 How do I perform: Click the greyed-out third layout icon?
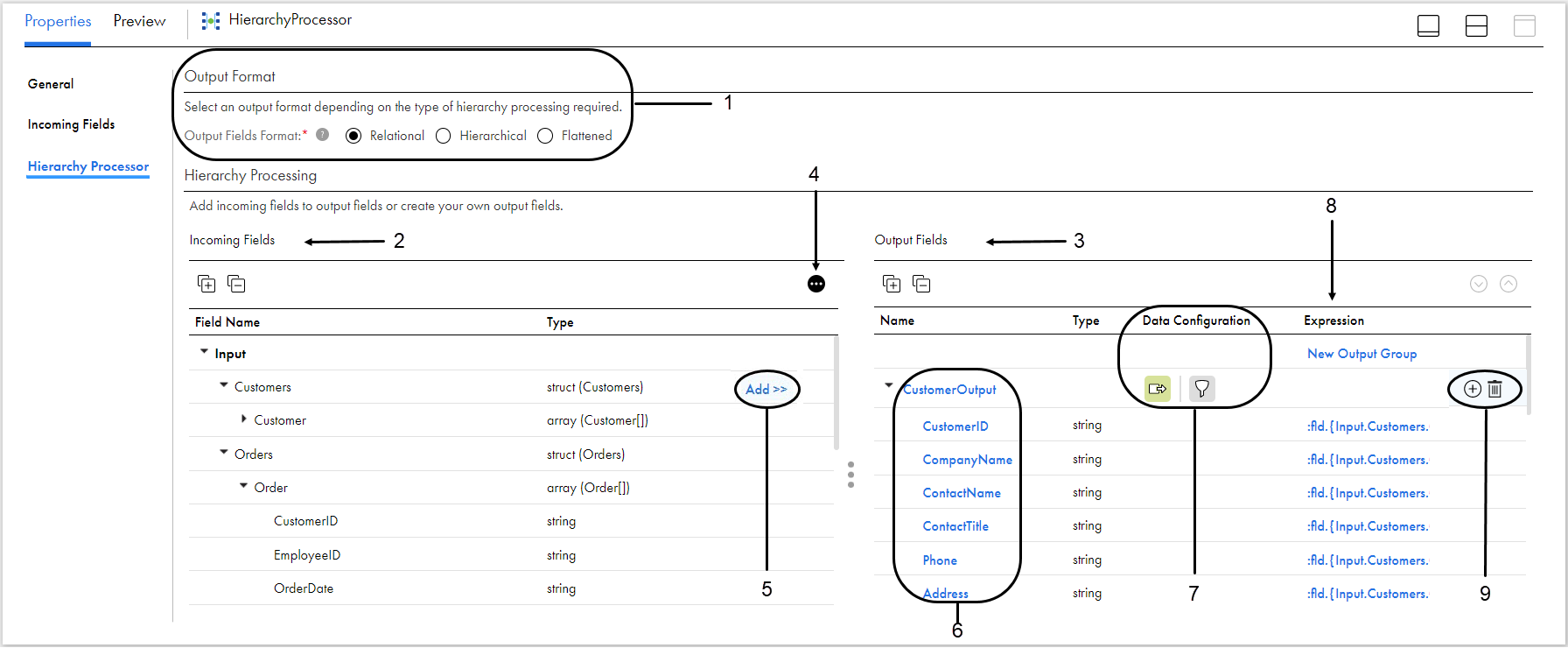pyautogui.click(x=1524, y=26)
